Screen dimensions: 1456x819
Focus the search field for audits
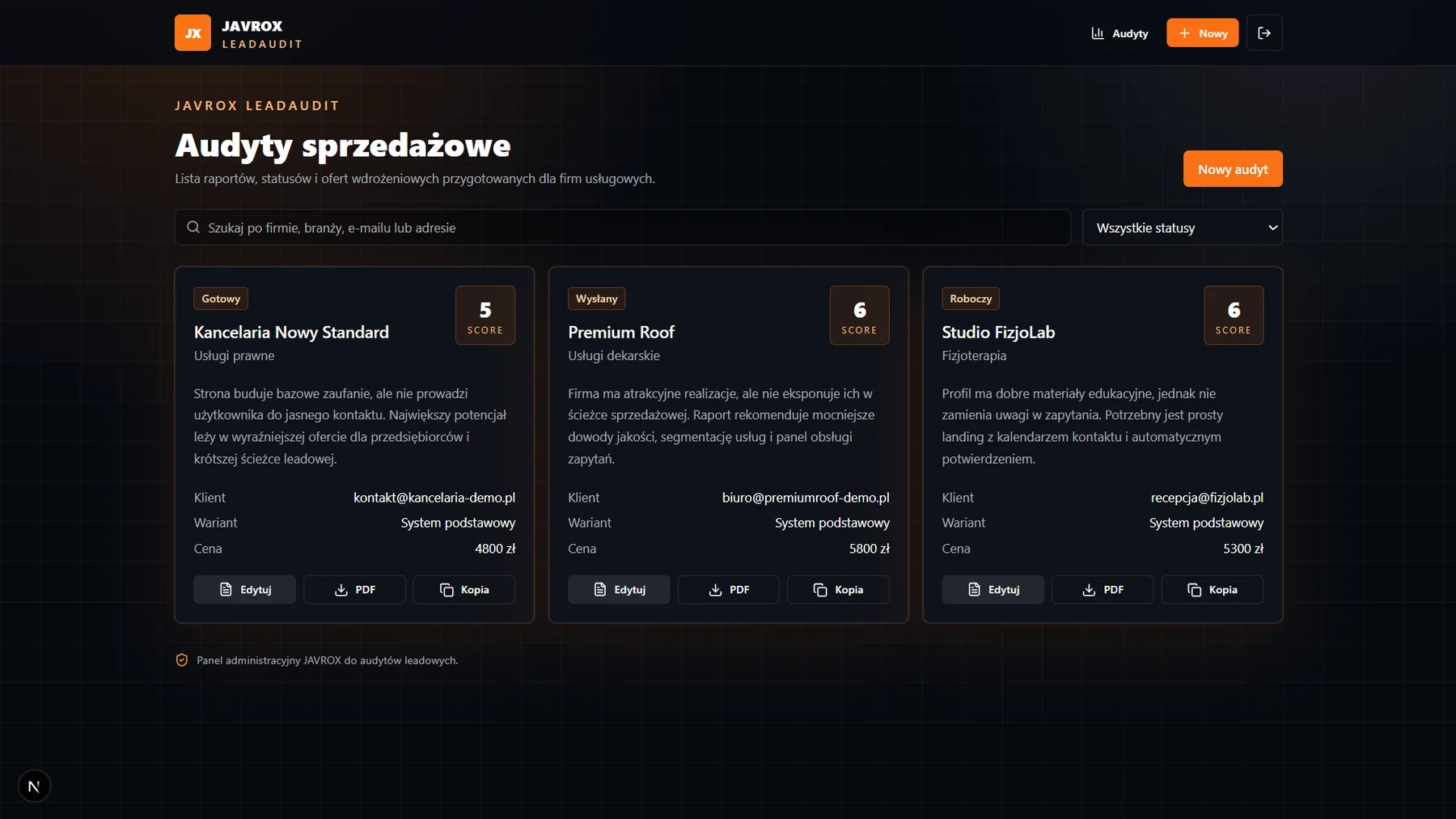click(x=623, y=227)
